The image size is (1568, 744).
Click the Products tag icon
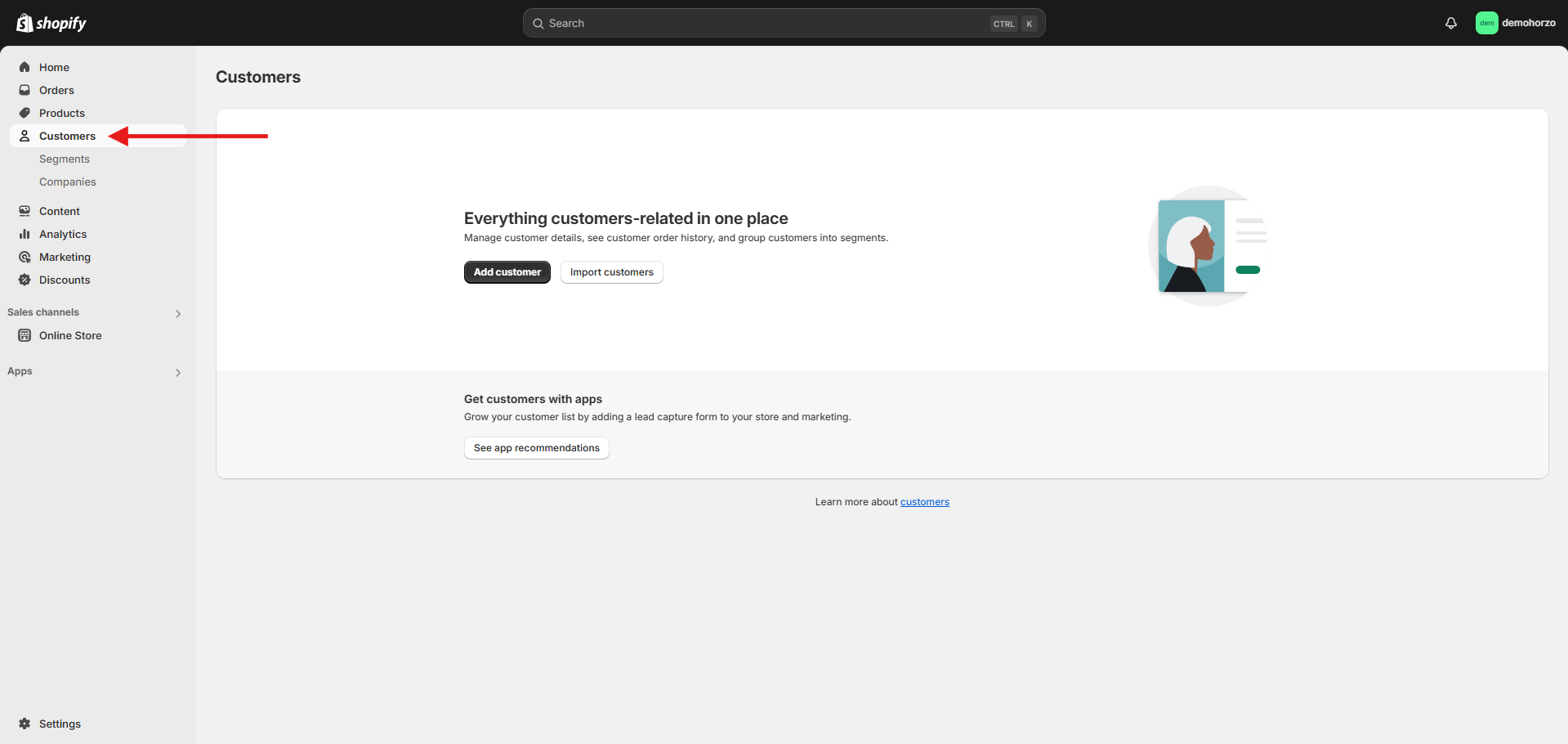[25, 113]
